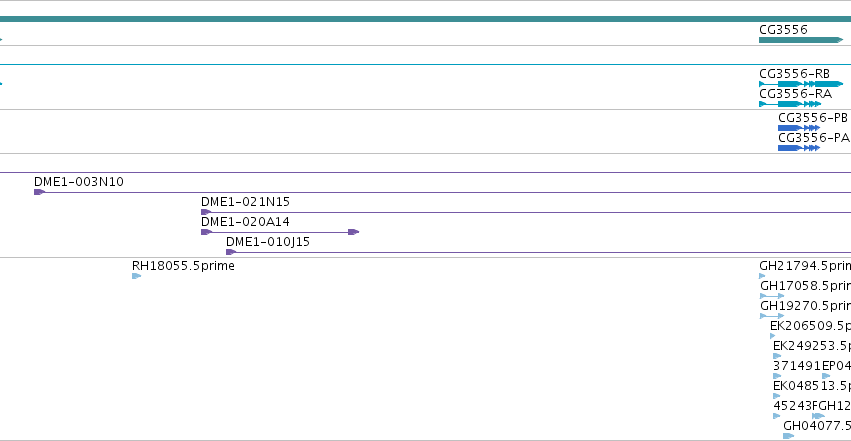This screenshot has height=441, width=851.
Task: Select the light-blue RH18055.5prime EST arrow
Action: (137, 276)
